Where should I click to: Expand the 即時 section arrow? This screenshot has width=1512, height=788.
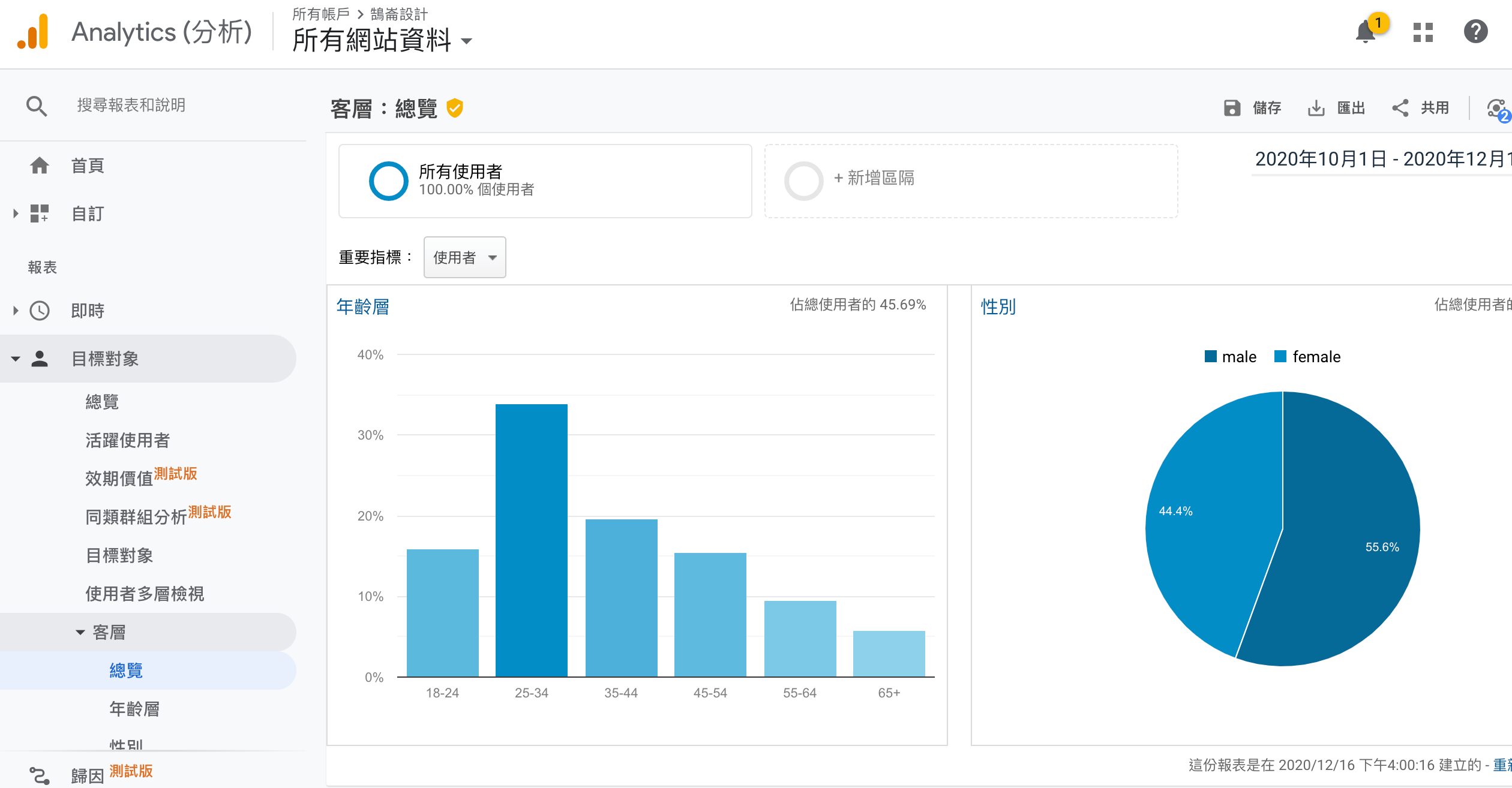point(16,311)
